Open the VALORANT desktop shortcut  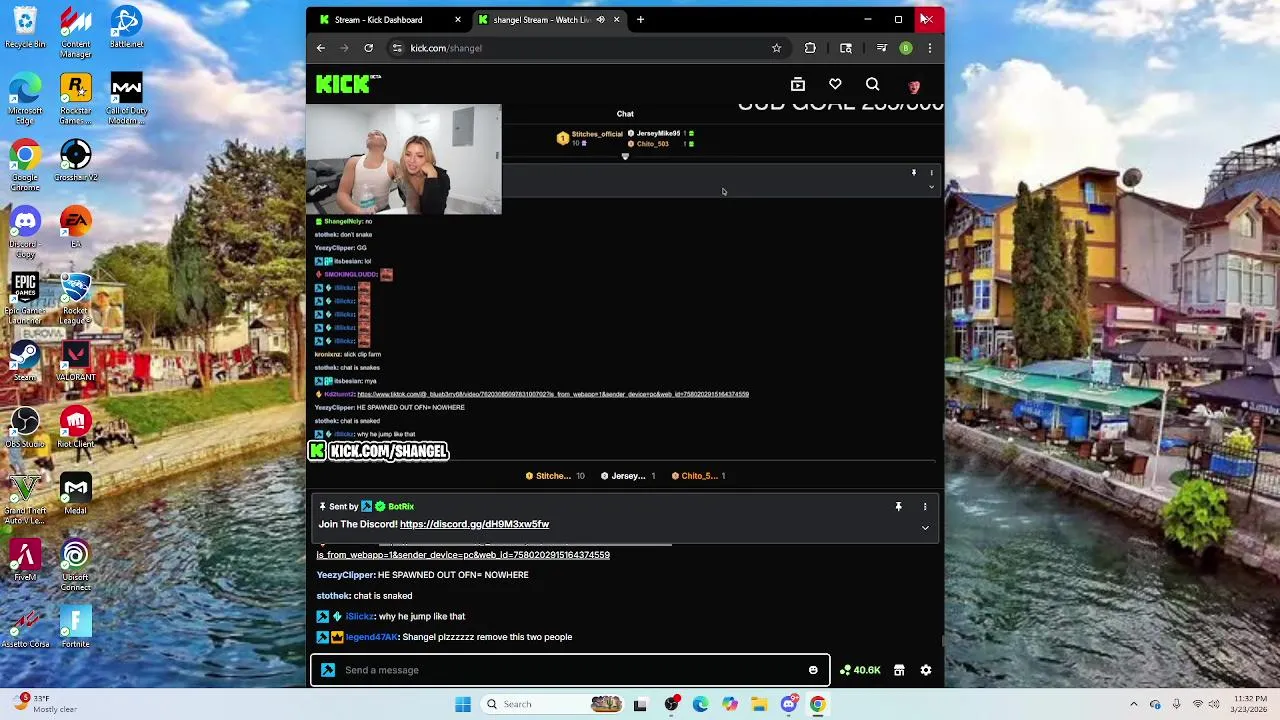(x=76, y=362)
